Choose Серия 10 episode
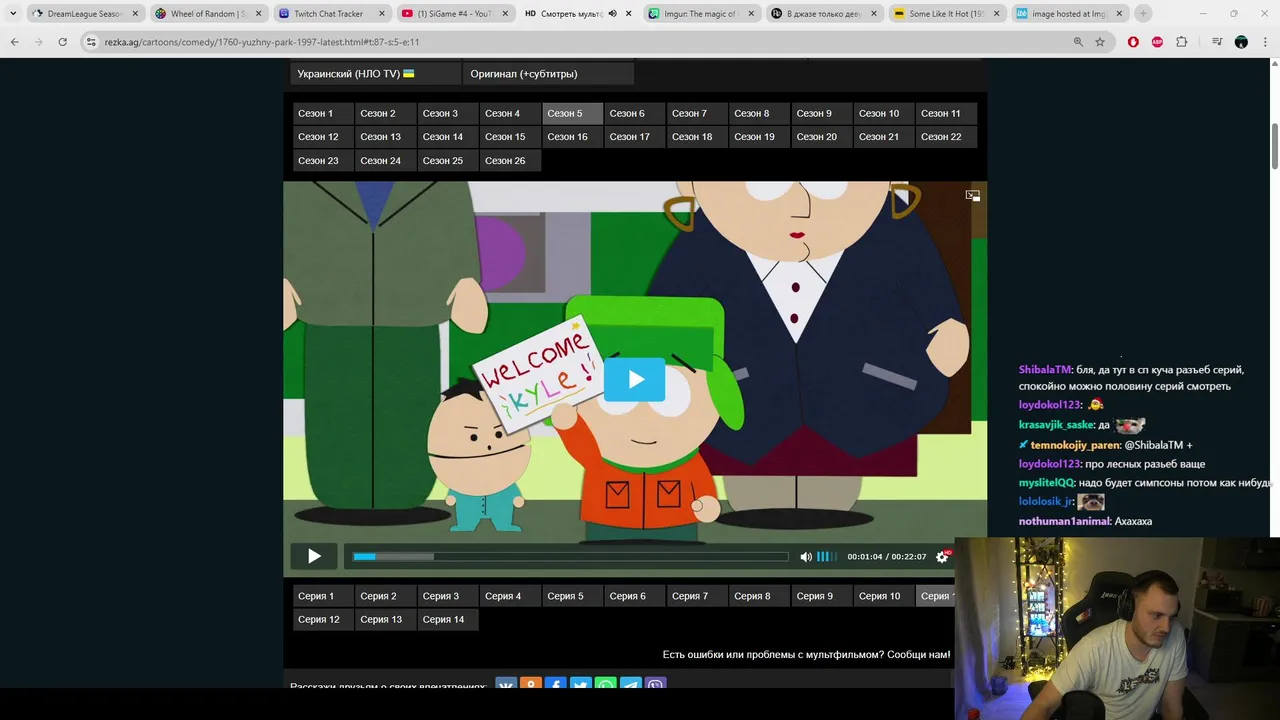This screenshot has width=1280, height=720. point(883,596)
